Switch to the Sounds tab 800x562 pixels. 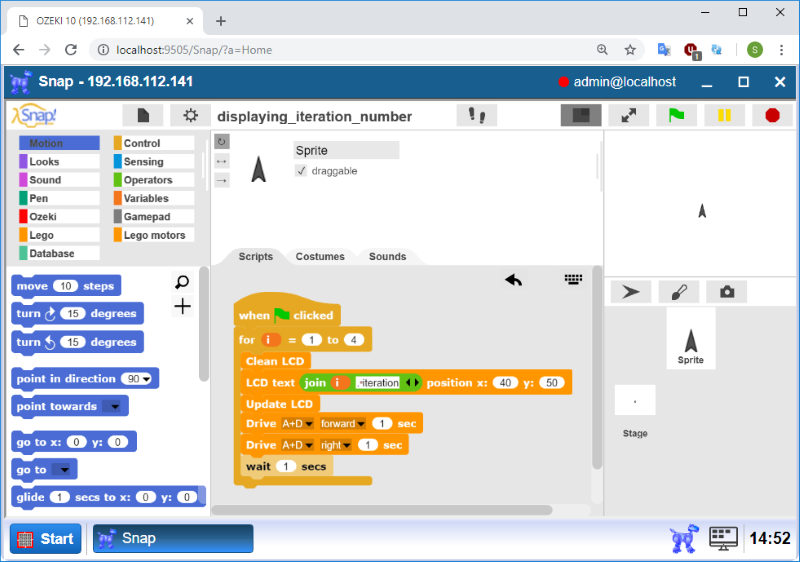pos(387,257)
